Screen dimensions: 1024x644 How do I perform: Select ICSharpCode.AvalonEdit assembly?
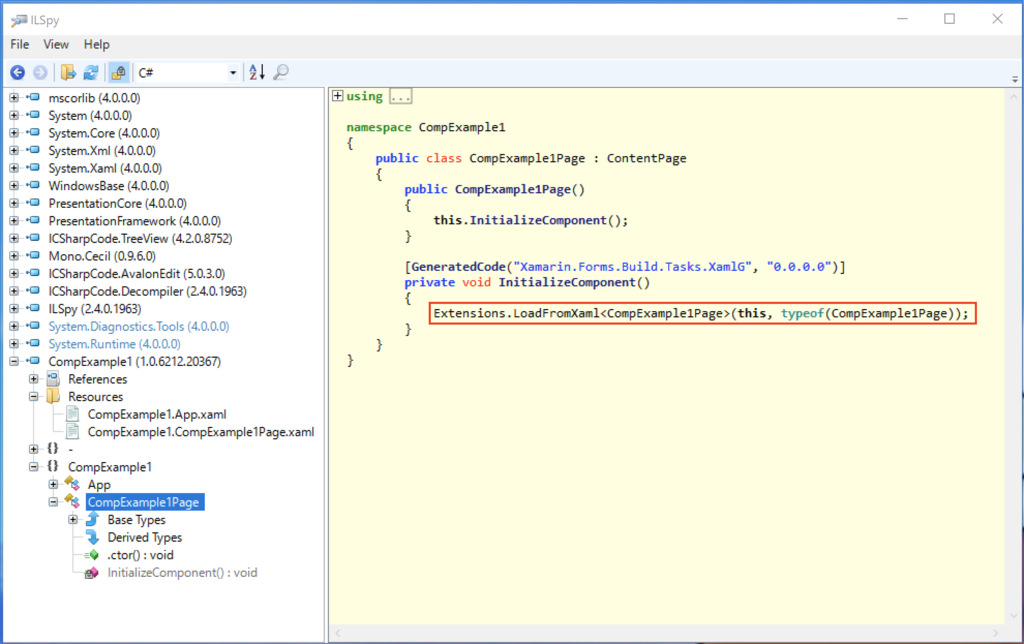(x=136, y=274)
